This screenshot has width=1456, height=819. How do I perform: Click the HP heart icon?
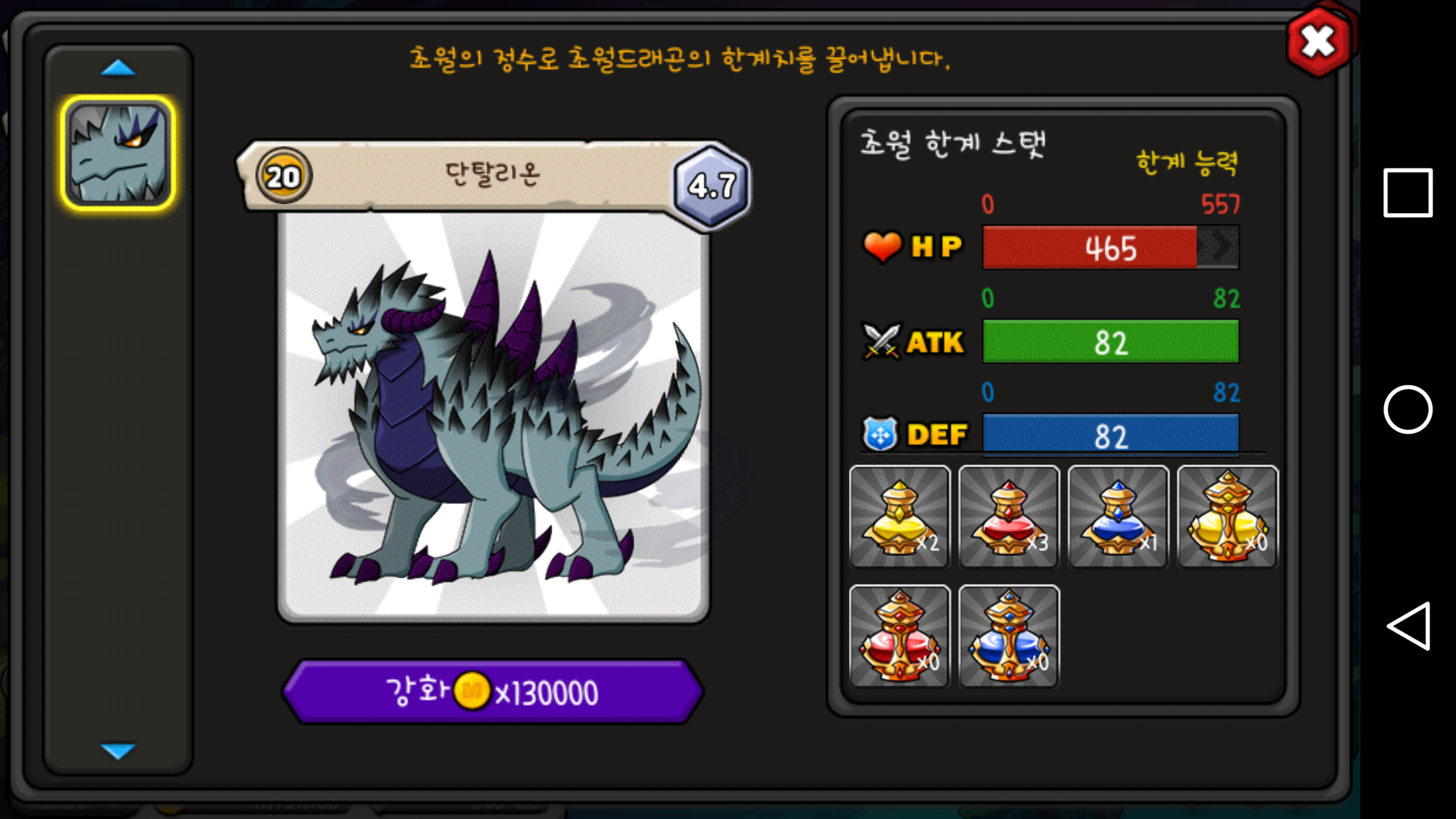pos(882,247)
